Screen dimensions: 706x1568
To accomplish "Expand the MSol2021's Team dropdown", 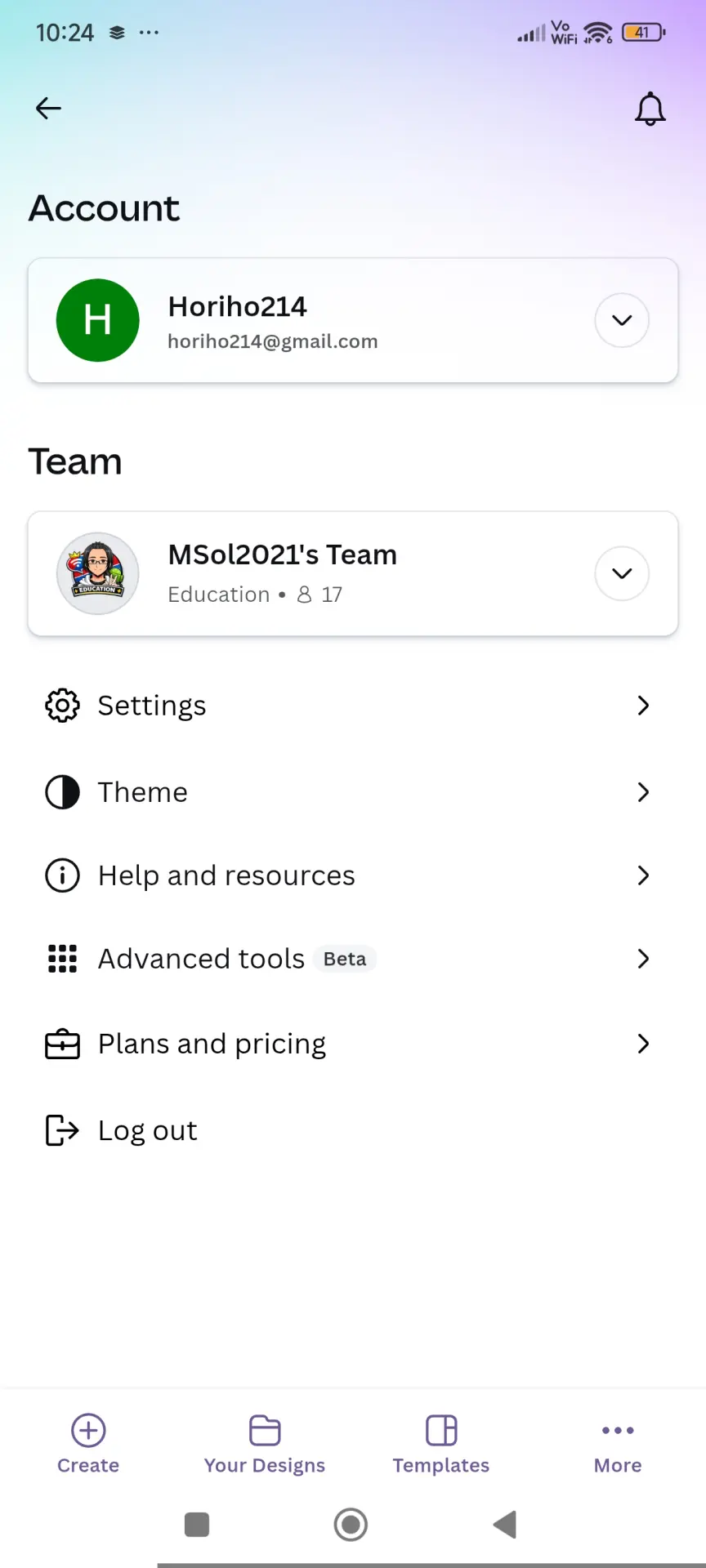I will pyautogui.click(x=622, y=573).
